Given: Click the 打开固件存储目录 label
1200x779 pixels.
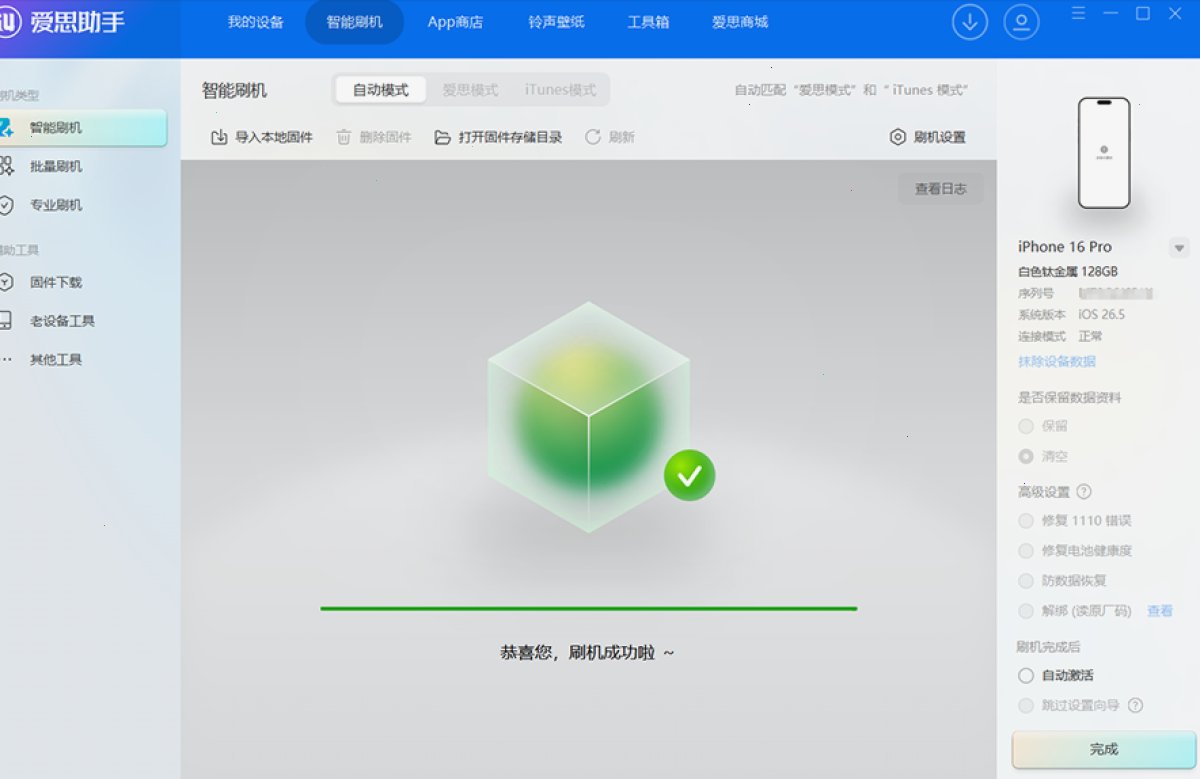Looking at the screenshot, I should [510, 137].
